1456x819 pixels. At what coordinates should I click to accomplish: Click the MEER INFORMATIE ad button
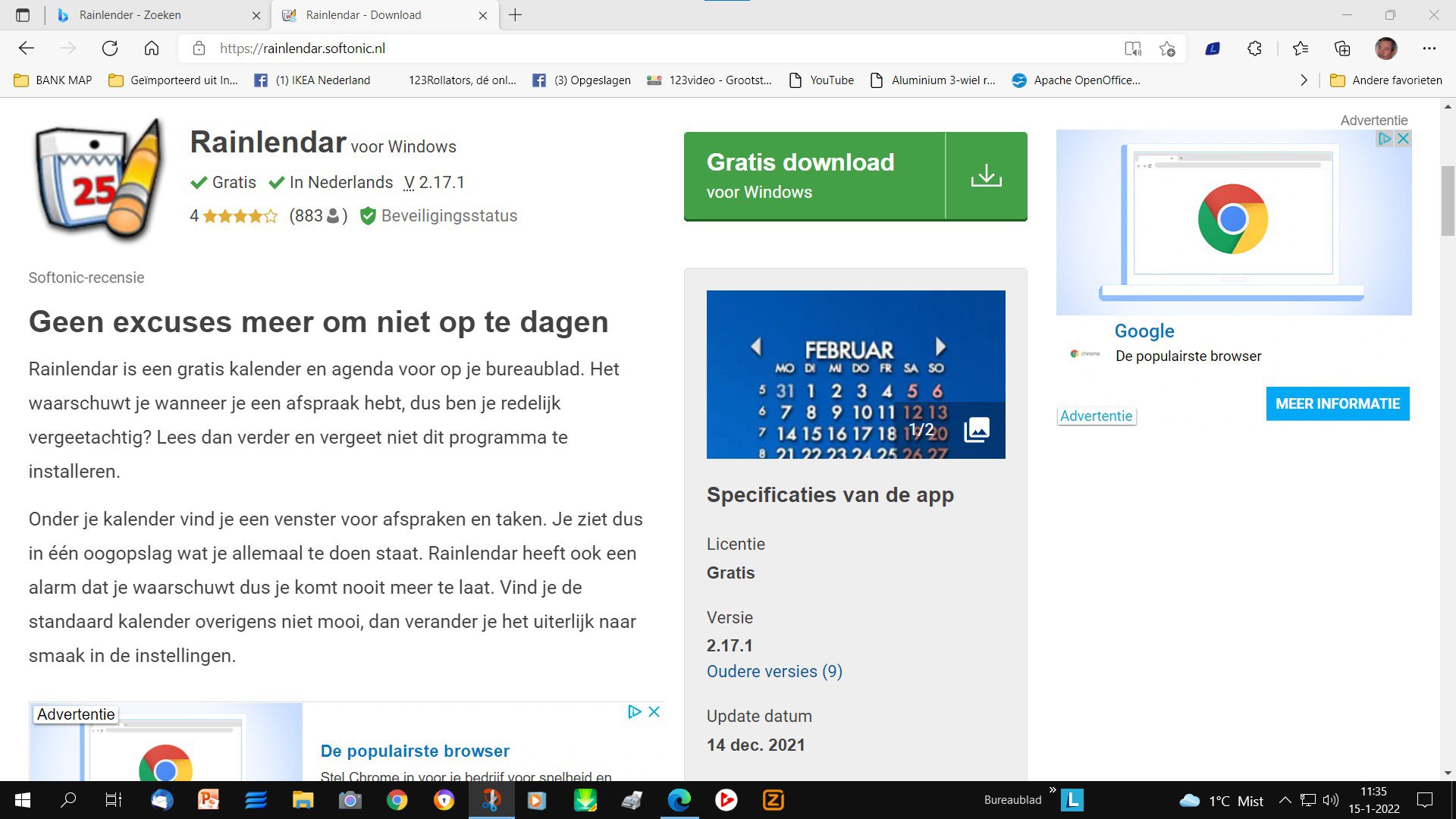(x=1338, y=404)
